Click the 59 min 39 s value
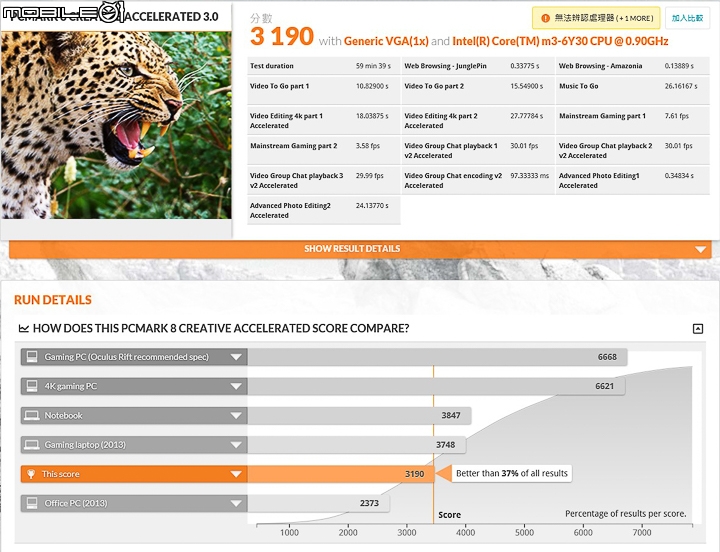720x552 pixels. pyautogui.click(x=373, y=66)
